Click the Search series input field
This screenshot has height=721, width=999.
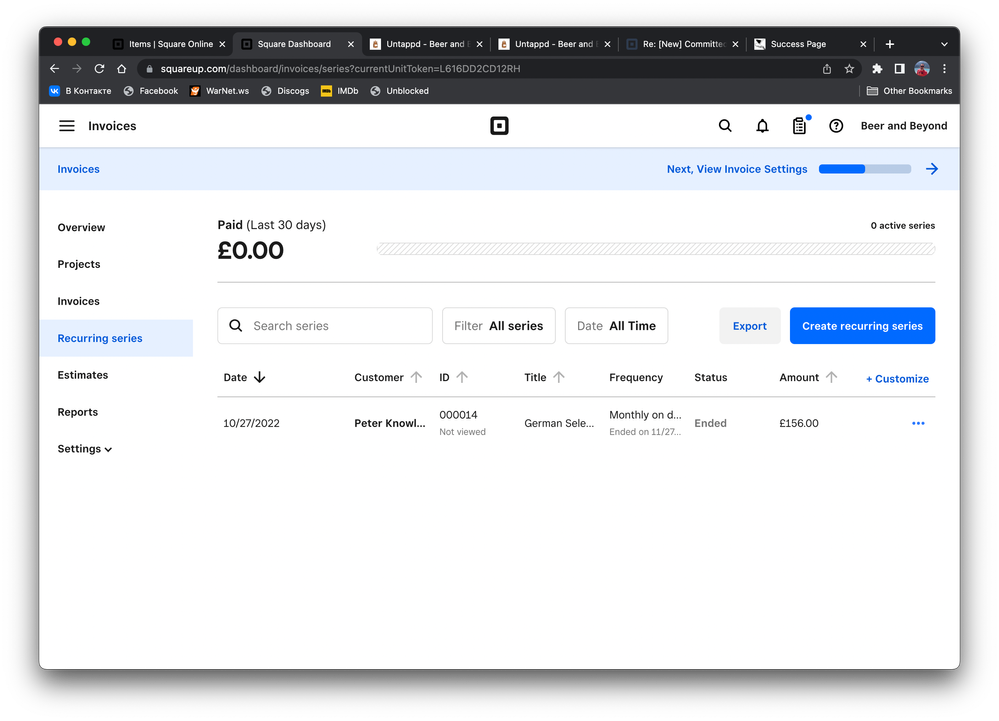pos(335,326)
